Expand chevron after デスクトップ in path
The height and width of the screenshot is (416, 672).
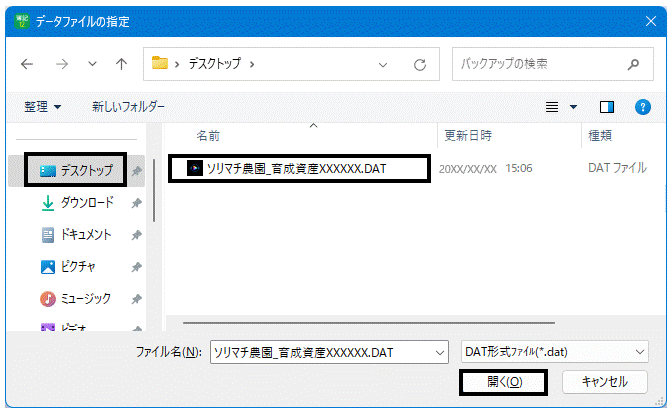252,64
